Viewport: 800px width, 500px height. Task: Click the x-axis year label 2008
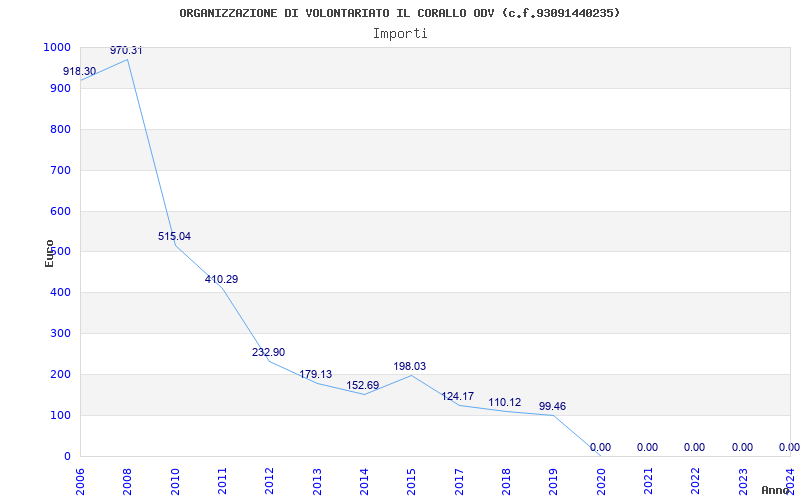pos(127,482)
